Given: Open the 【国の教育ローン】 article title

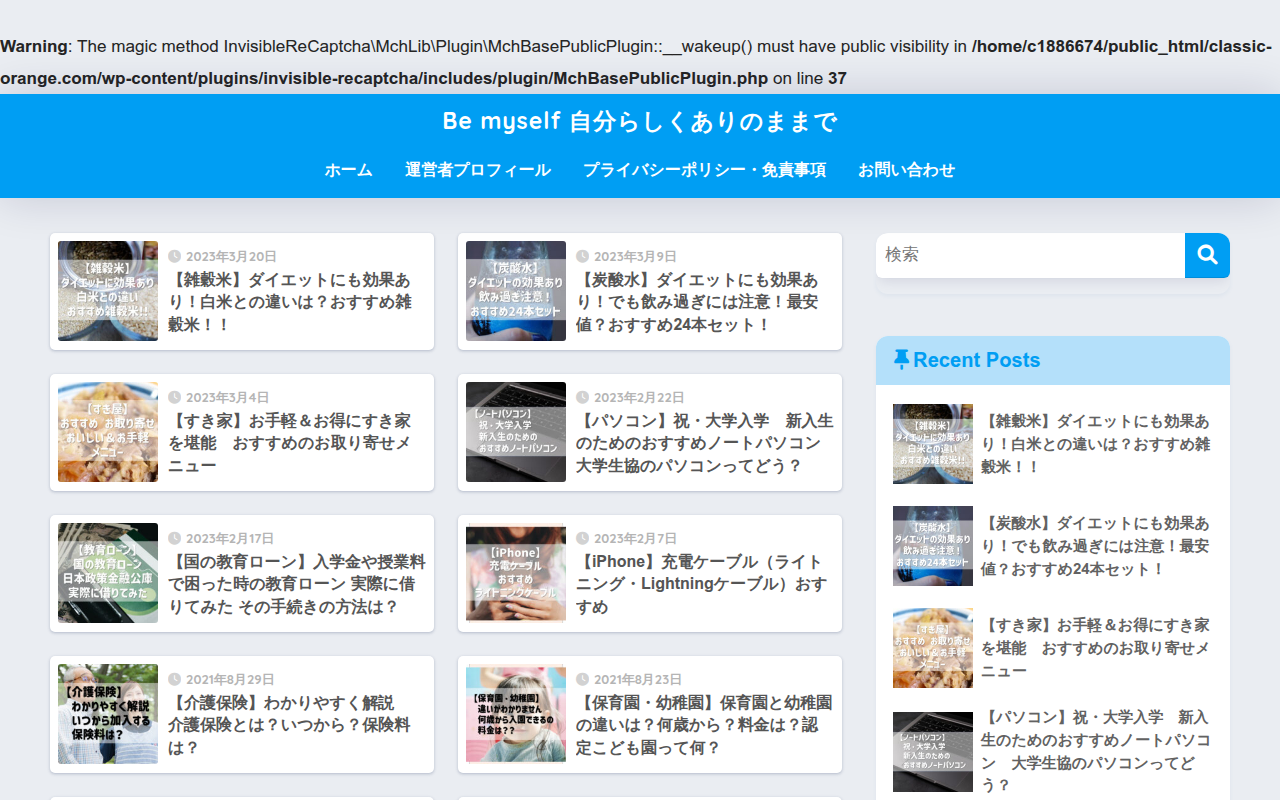Looking at the screenshot, I should click(x=297, y=584).
